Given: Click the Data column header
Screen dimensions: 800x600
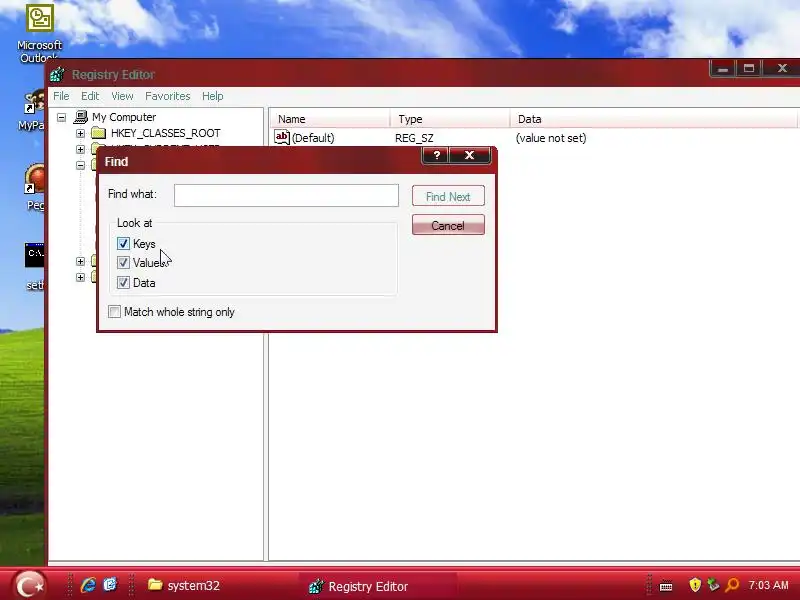Looking at the screenshot, I should coord(653,119).
